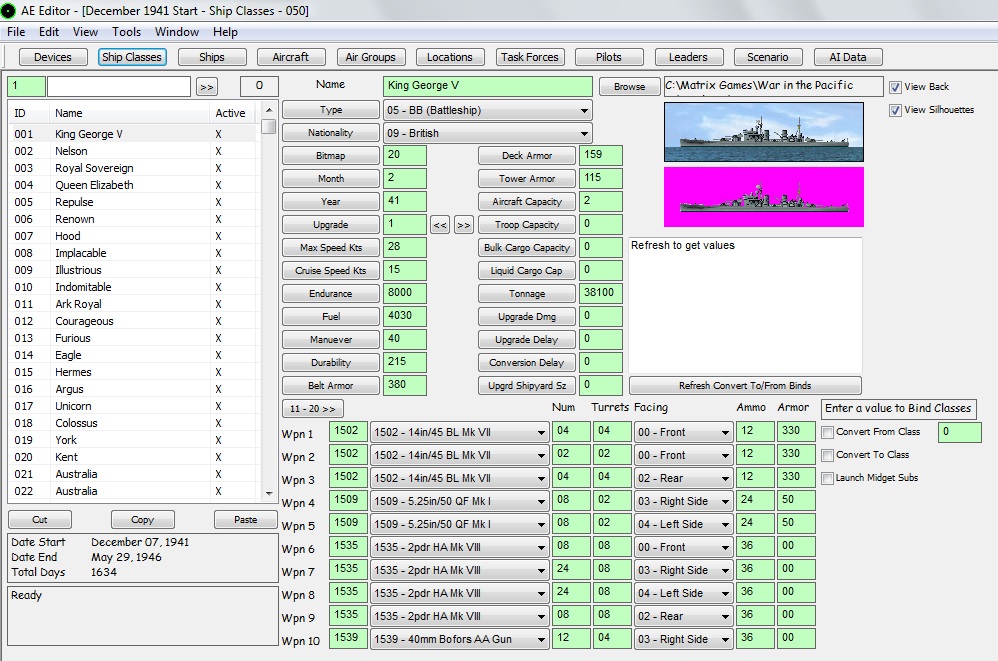The width and height of the screenshot is (998, 661).
Task: Open the Task Forces section
Action: point(530,57)
